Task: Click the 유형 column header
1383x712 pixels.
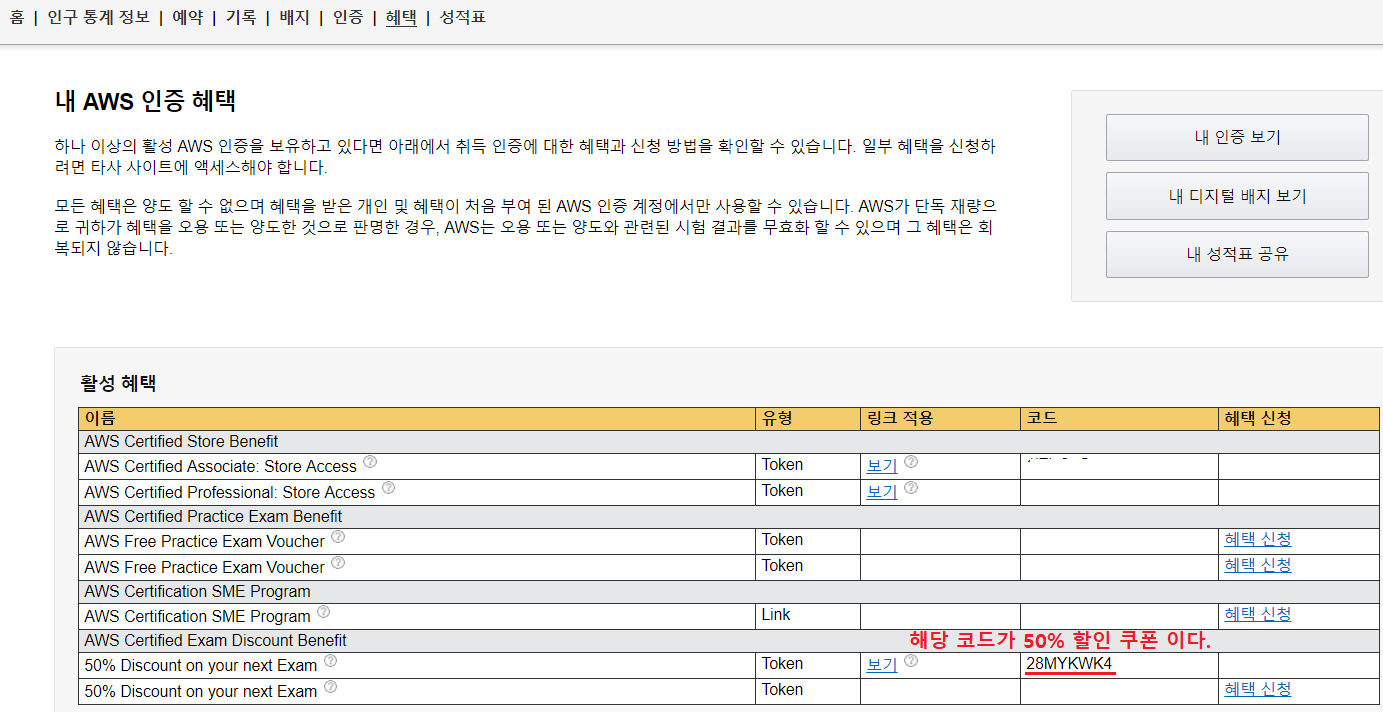Action: (807, 418)
